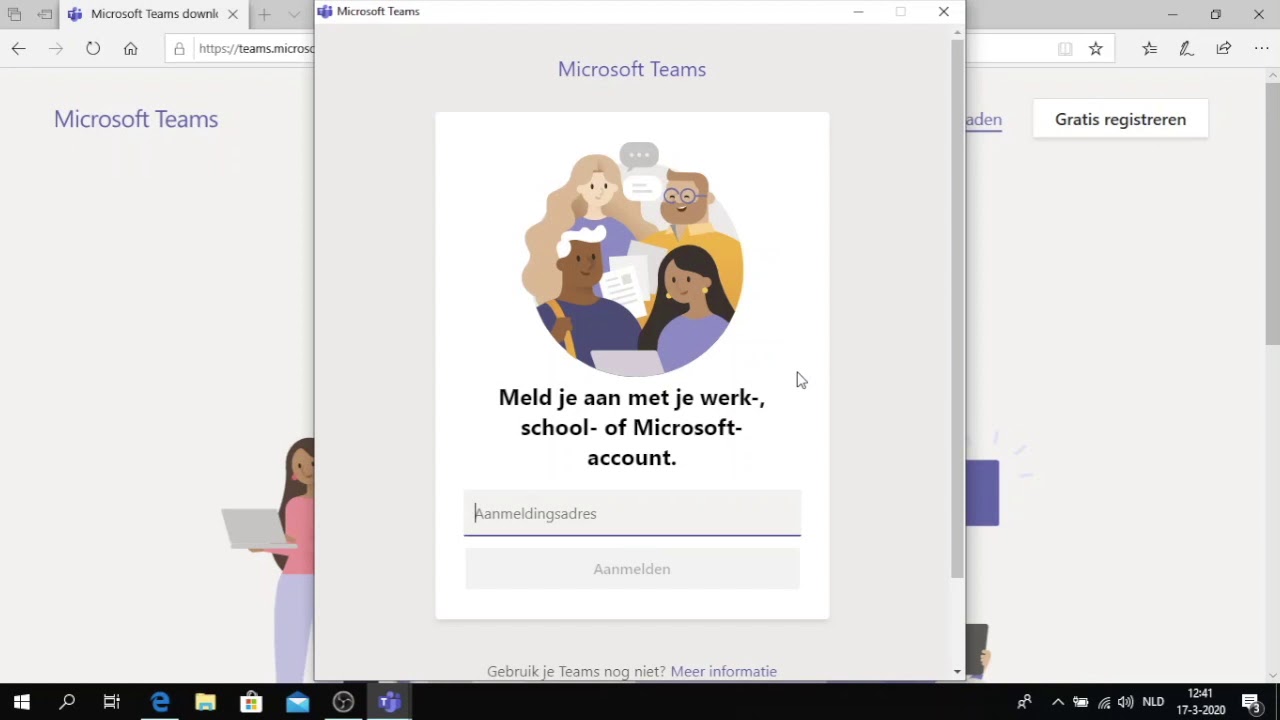Open the Windows Start menu
1280x720 pixels.
(x=22, y=702)
